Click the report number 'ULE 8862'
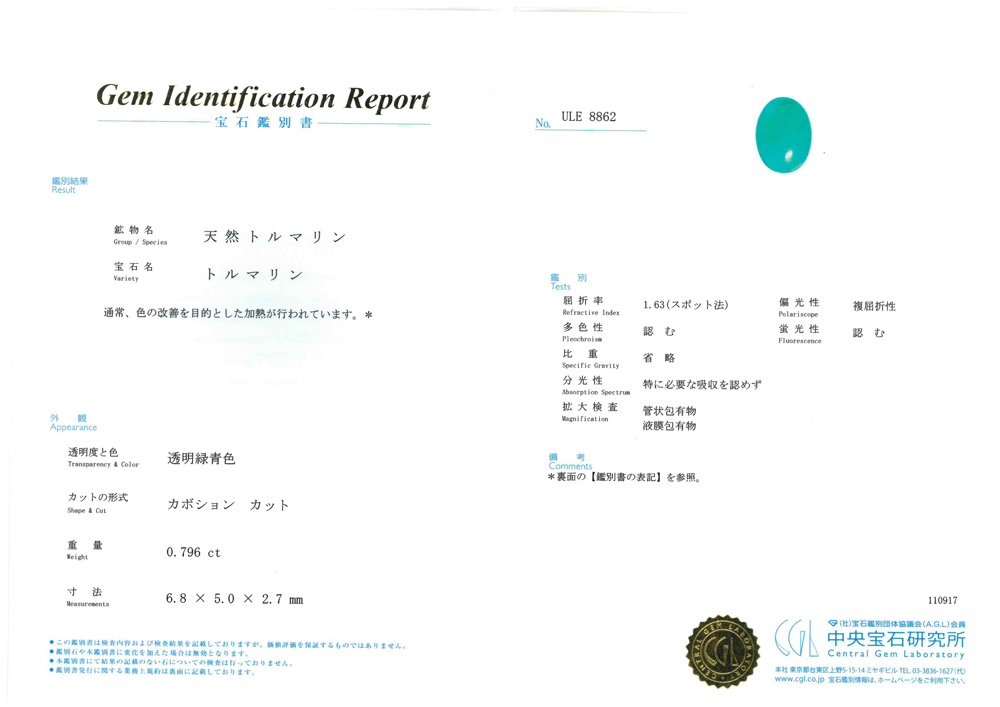This screenshot has width=1000, height=707. point(589,117)
